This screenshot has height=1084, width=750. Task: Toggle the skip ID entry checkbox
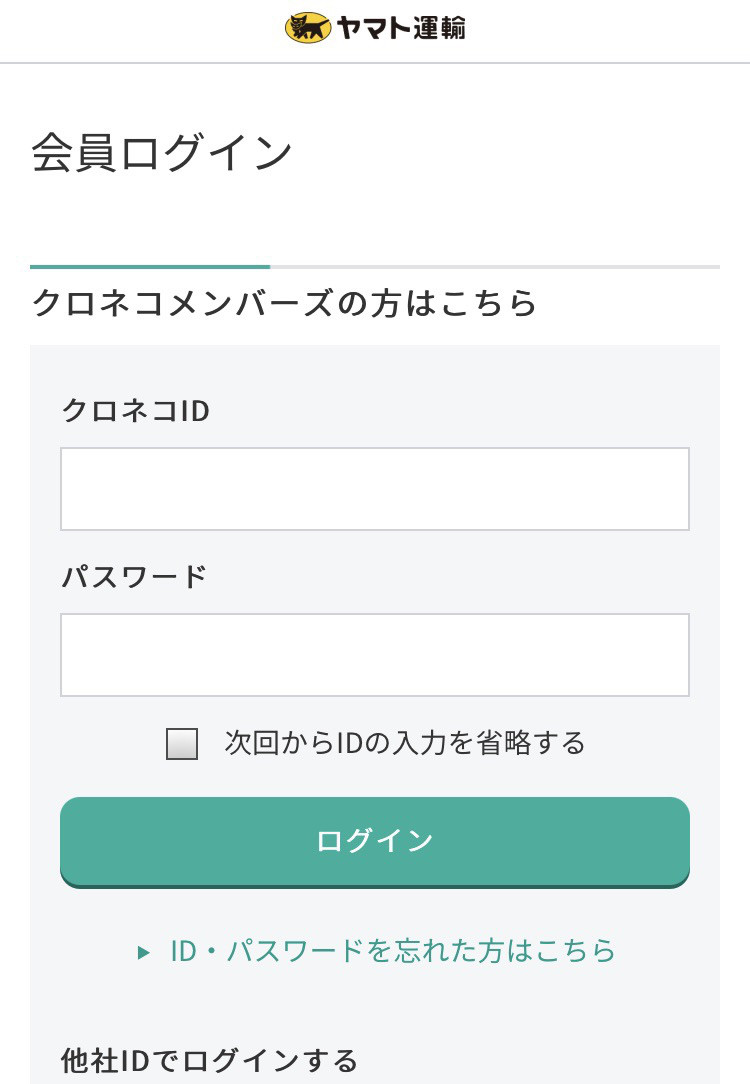pos(182,744)
